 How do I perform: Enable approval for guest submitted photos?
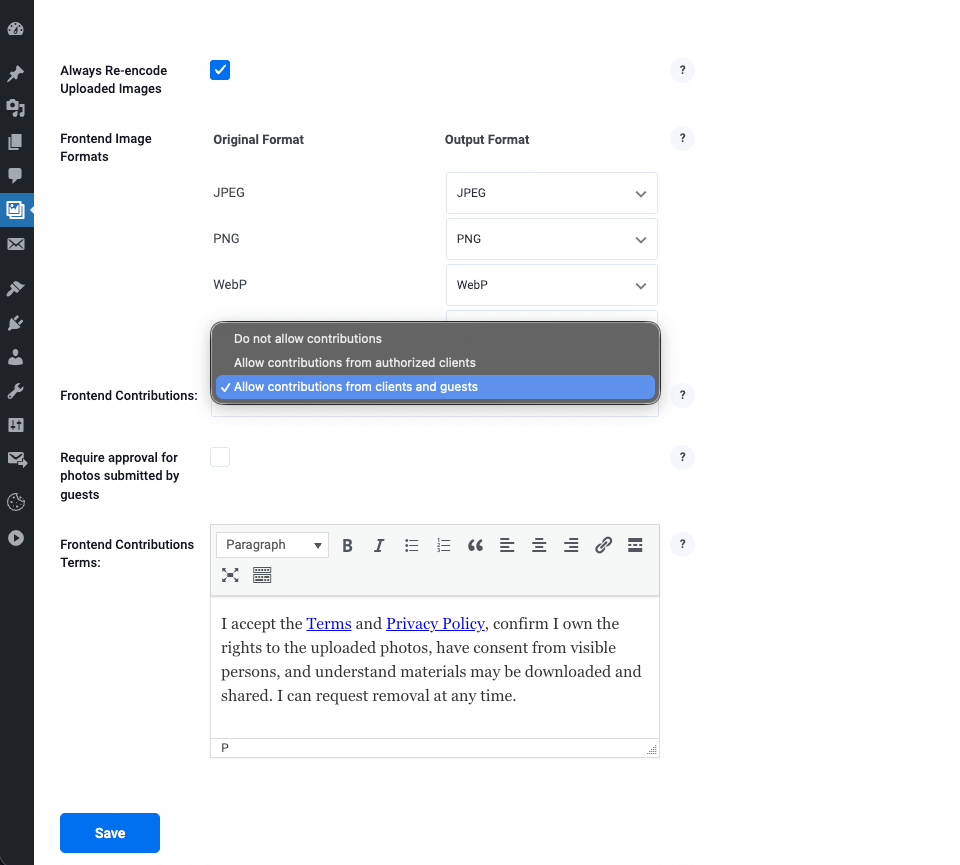pyautogui.click(x=220, y=456)
